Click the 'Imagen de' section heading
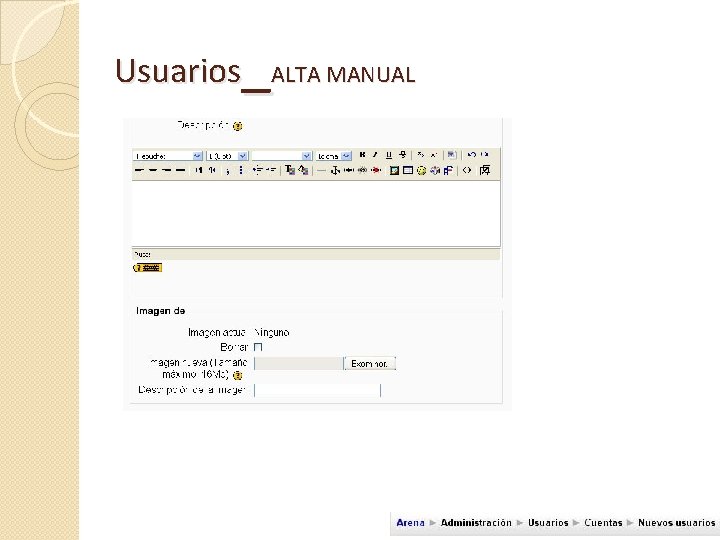 [160, 311]
